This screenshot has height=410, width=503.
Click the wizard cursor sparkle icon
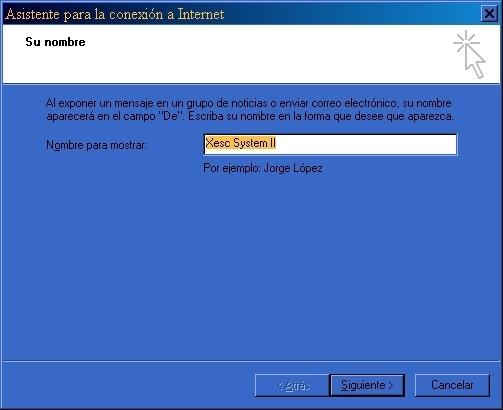pos(469,54)
